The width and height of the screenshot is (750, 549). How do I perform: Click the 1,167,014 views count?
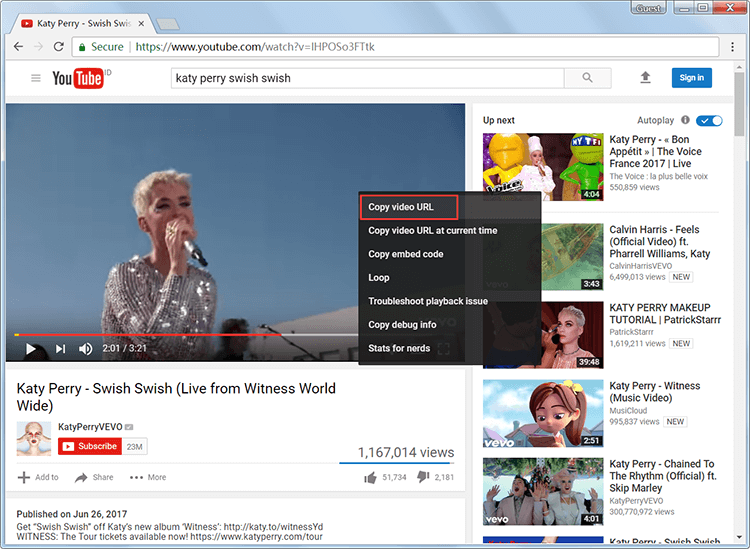[406, 452]
